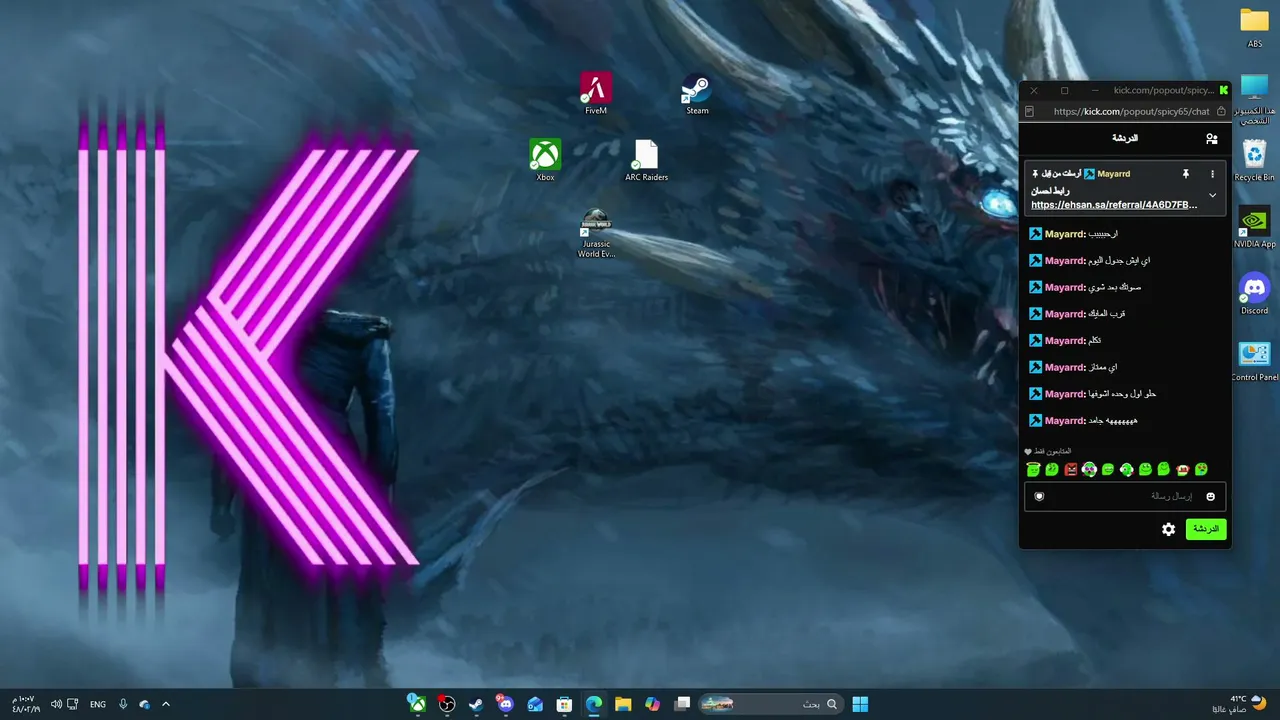Insert the angry red emote
The width and height of the screenshot is (1280, 720).
pos(1071,469)
